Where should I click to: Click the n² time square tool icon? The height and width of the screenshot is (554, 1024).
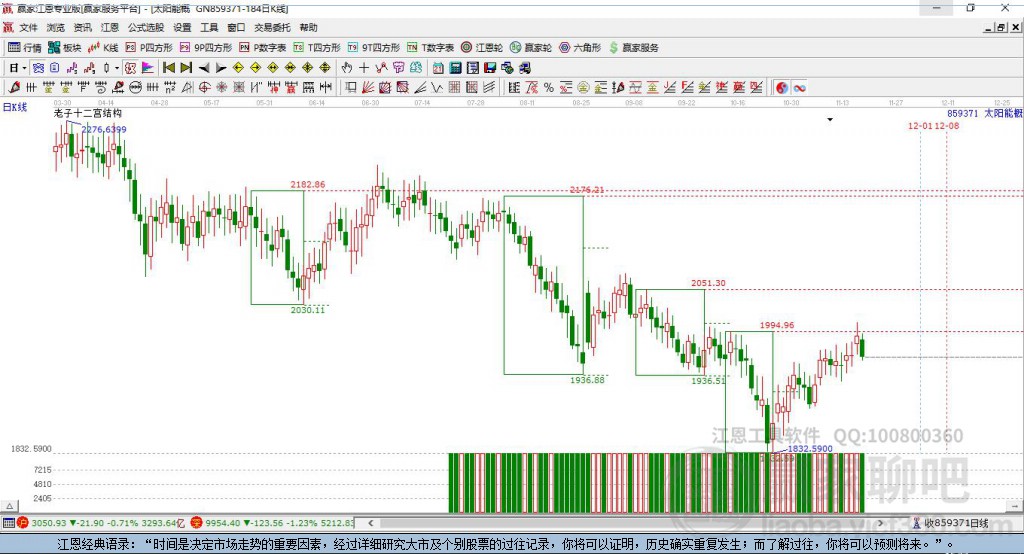(x=170, y=88)
